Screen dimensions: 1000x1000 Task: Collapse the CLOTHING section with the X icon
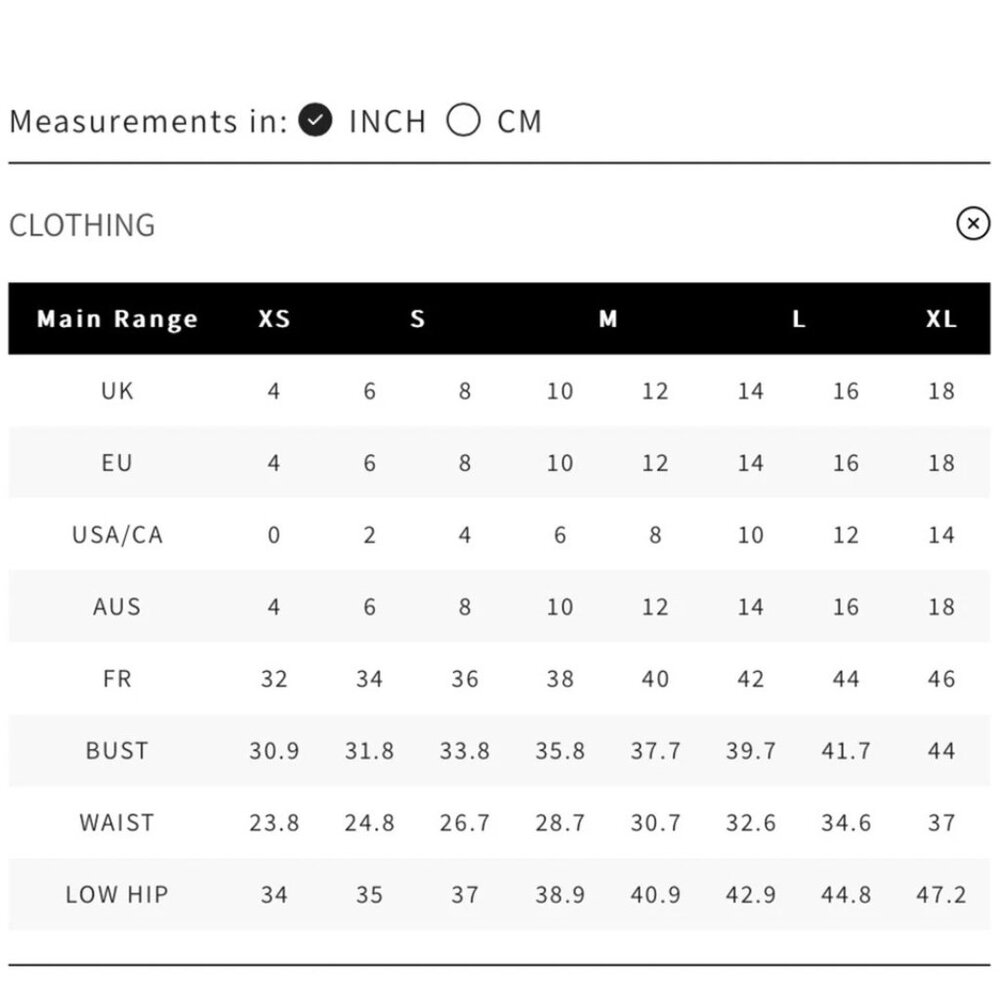coord(973,223)
